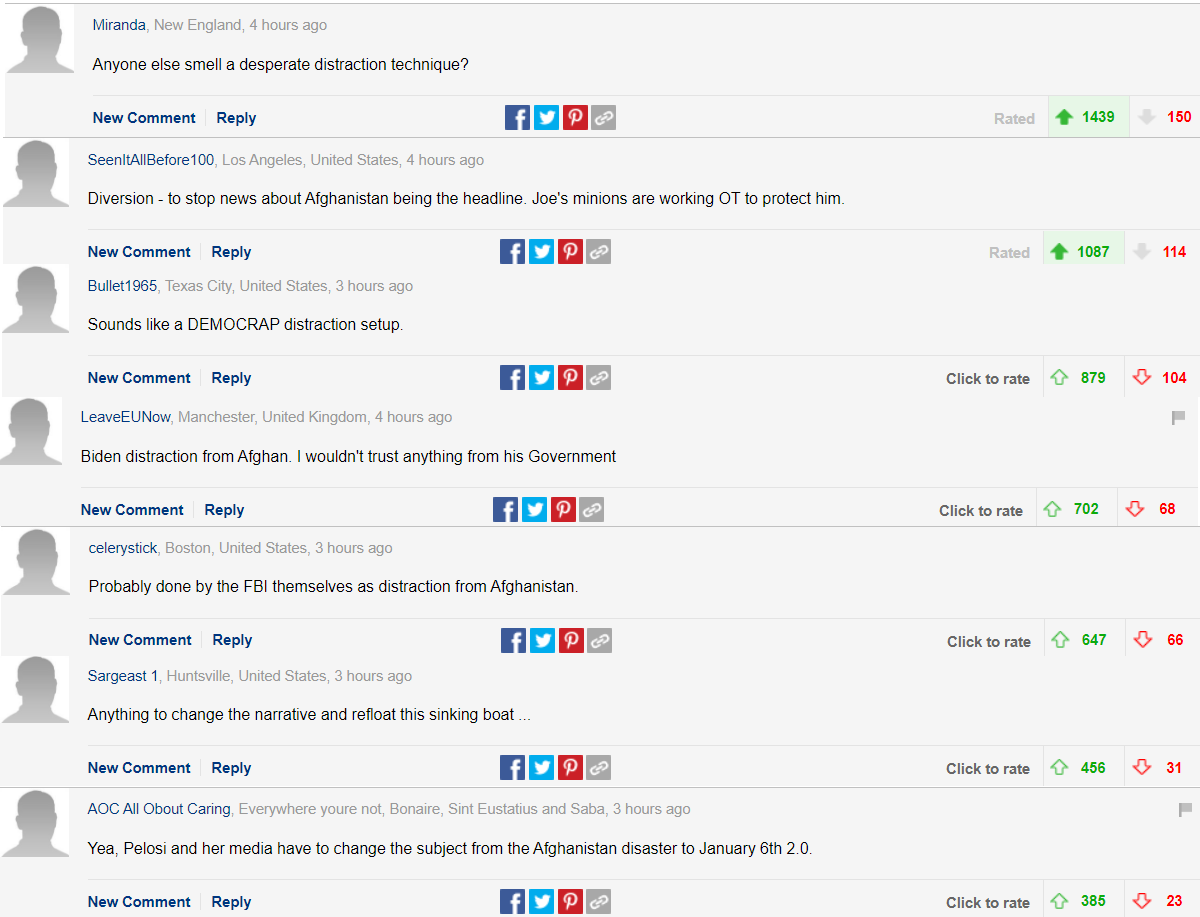
Task: Flag LeaveEUNow's comment as inappropriate
Action: click(x=1178, y=417)
